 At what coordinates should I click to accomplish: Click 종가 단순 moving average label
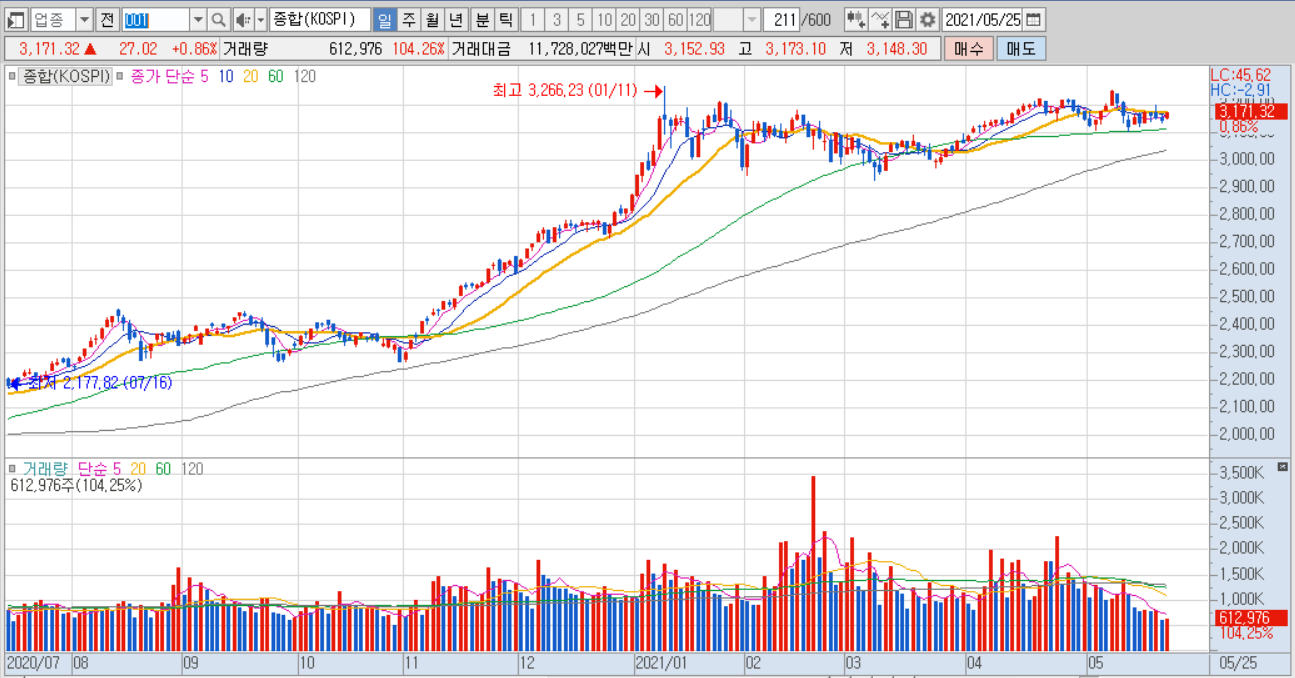162,75
